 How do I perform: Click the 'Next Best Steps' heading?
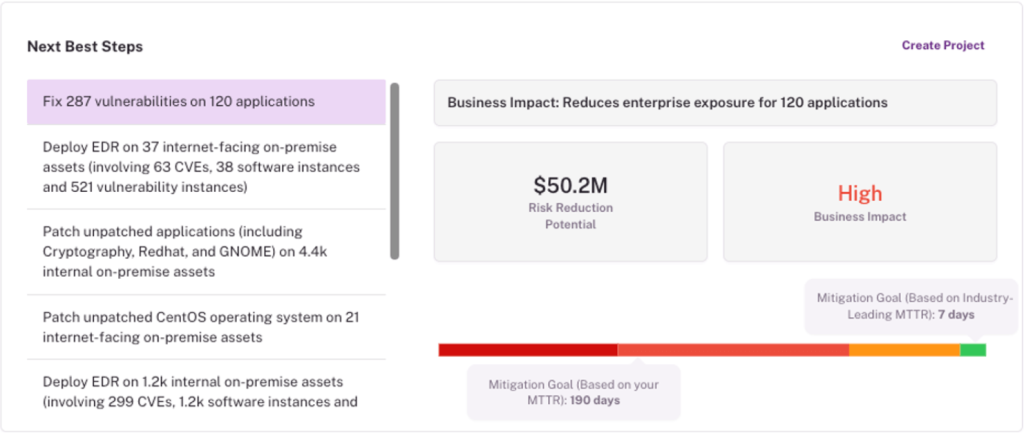coord(85,47)
